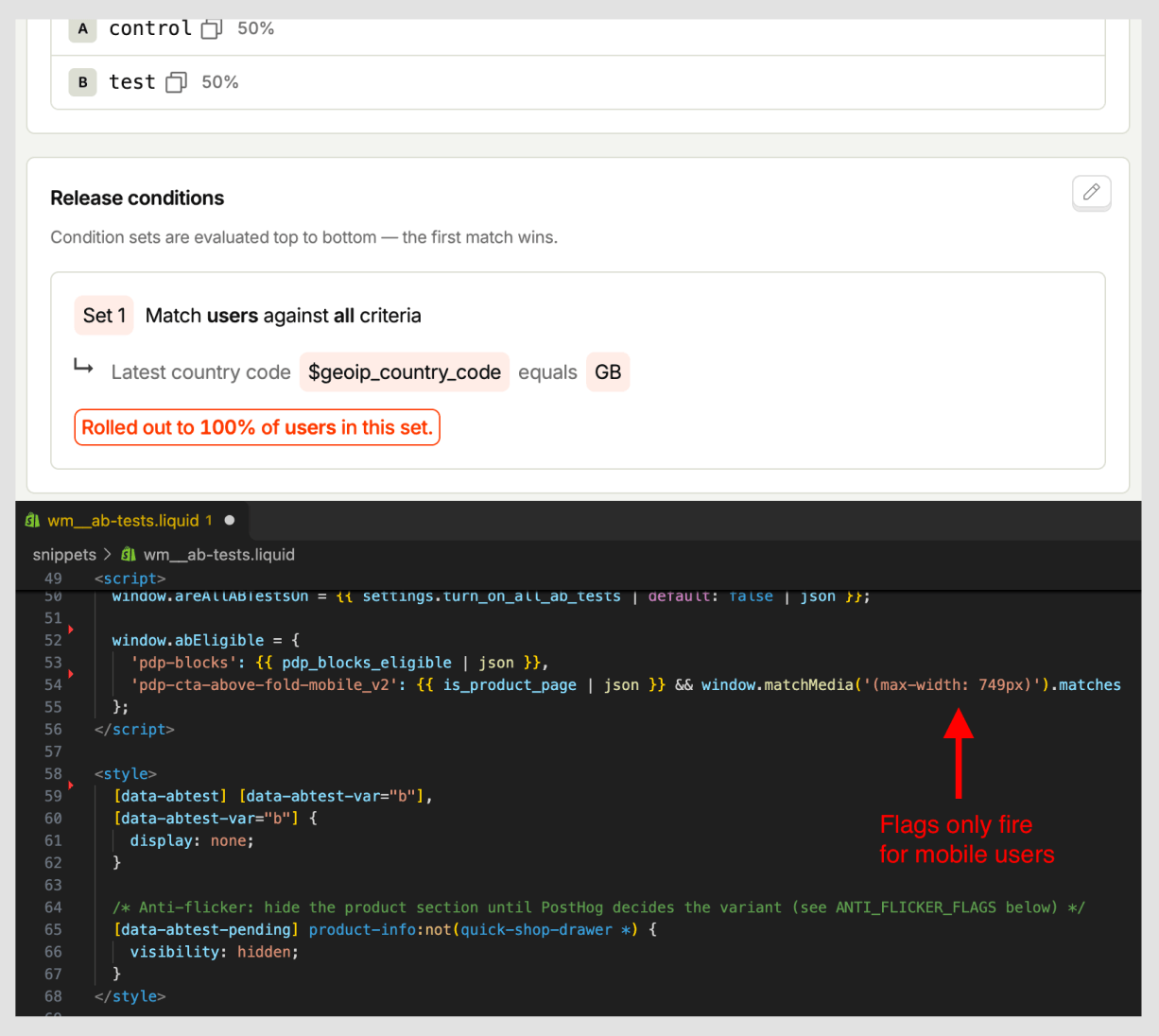The image size is (1159, 1036).
Task: Click the control variant name
Action: pos(150,28)
